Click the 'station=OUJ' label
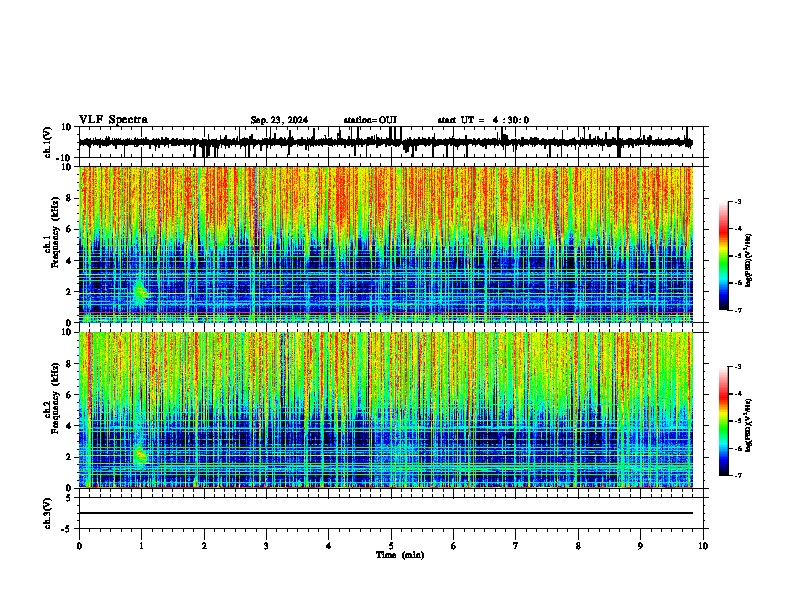 point(370,120)
